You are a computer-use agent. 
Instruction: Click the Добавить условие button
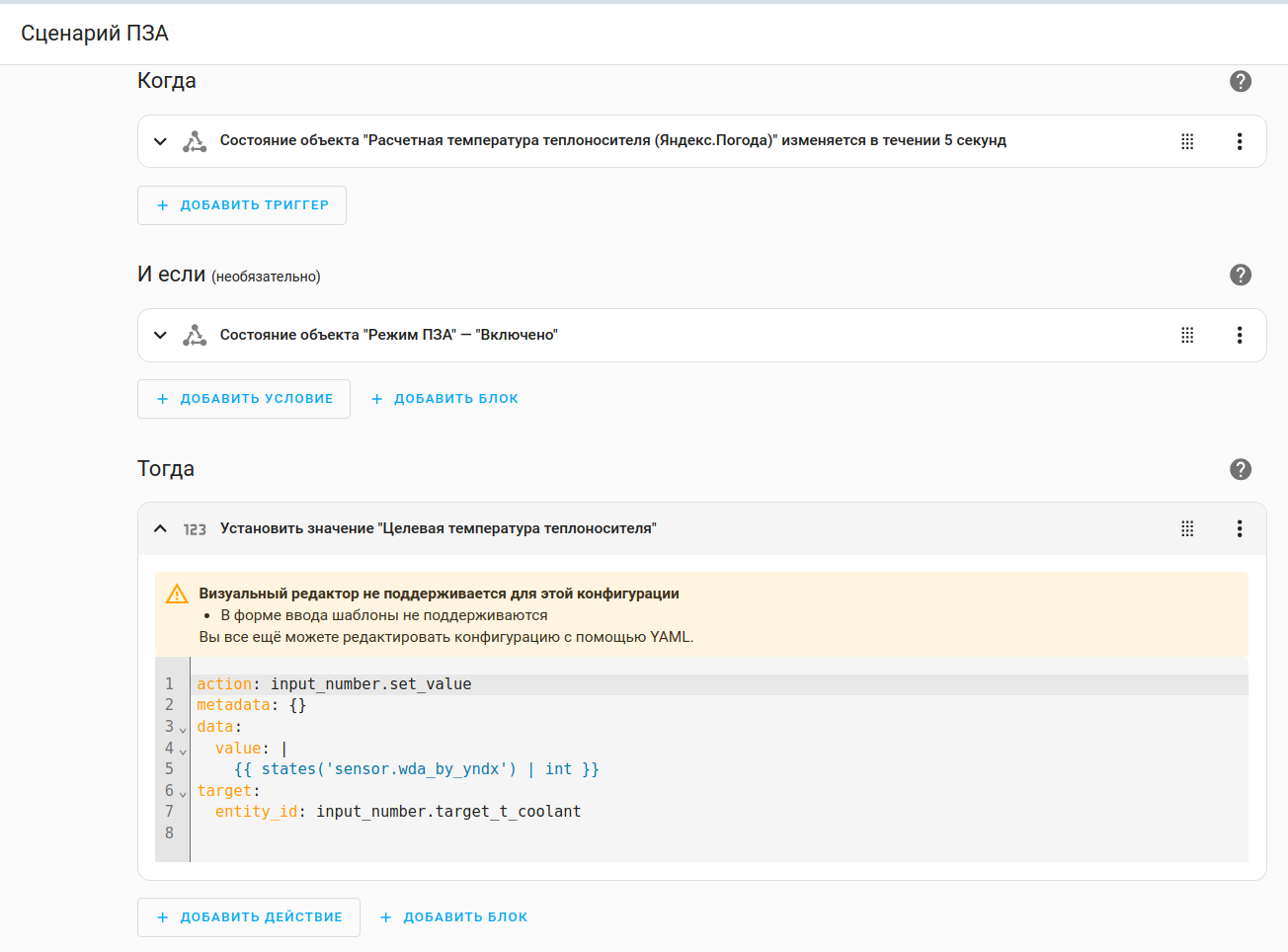[x=244, y=399]
